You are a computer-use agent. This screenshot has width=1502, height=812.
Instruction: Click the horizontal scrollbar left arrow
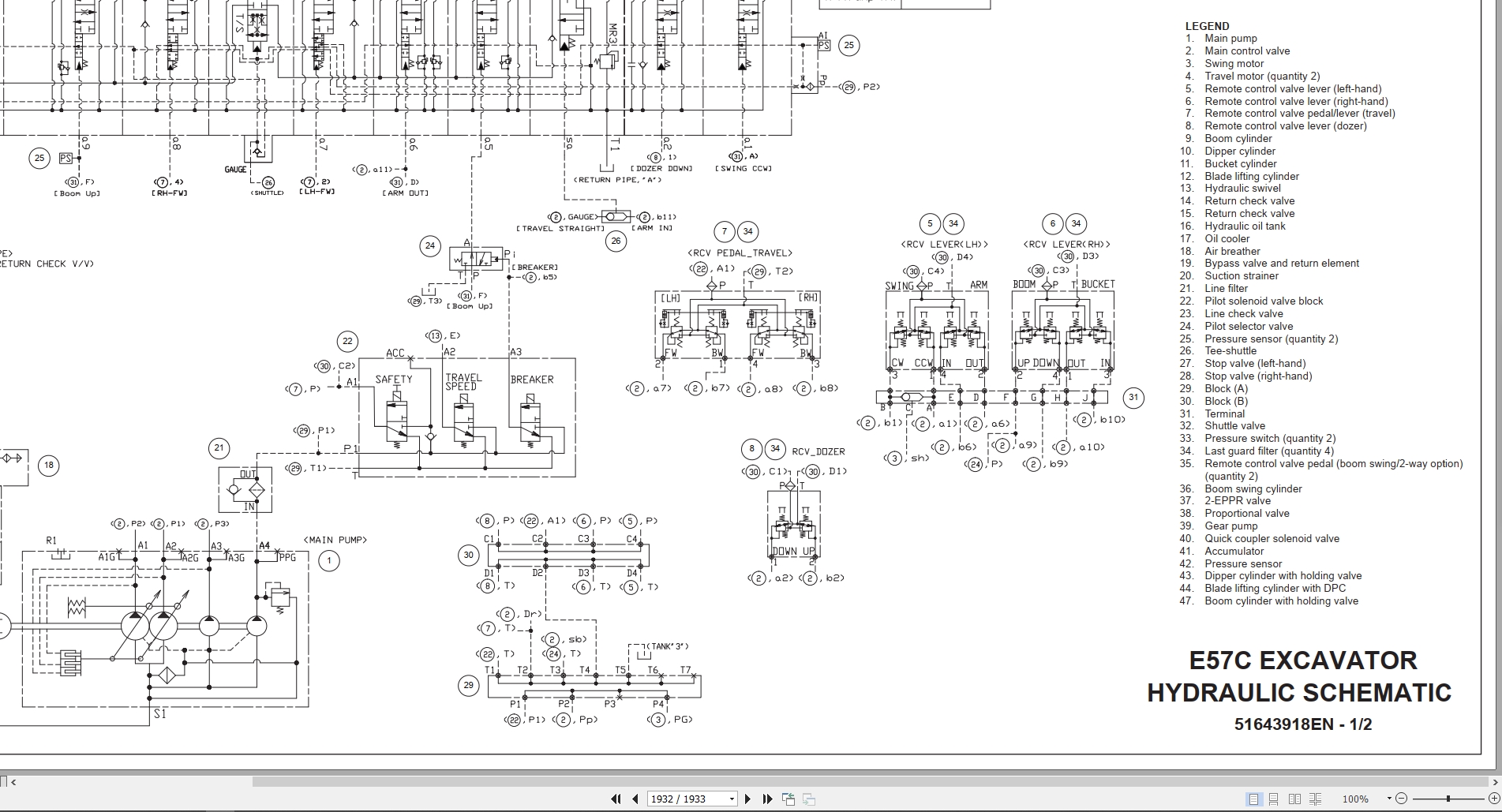click(x=13, y=782)
